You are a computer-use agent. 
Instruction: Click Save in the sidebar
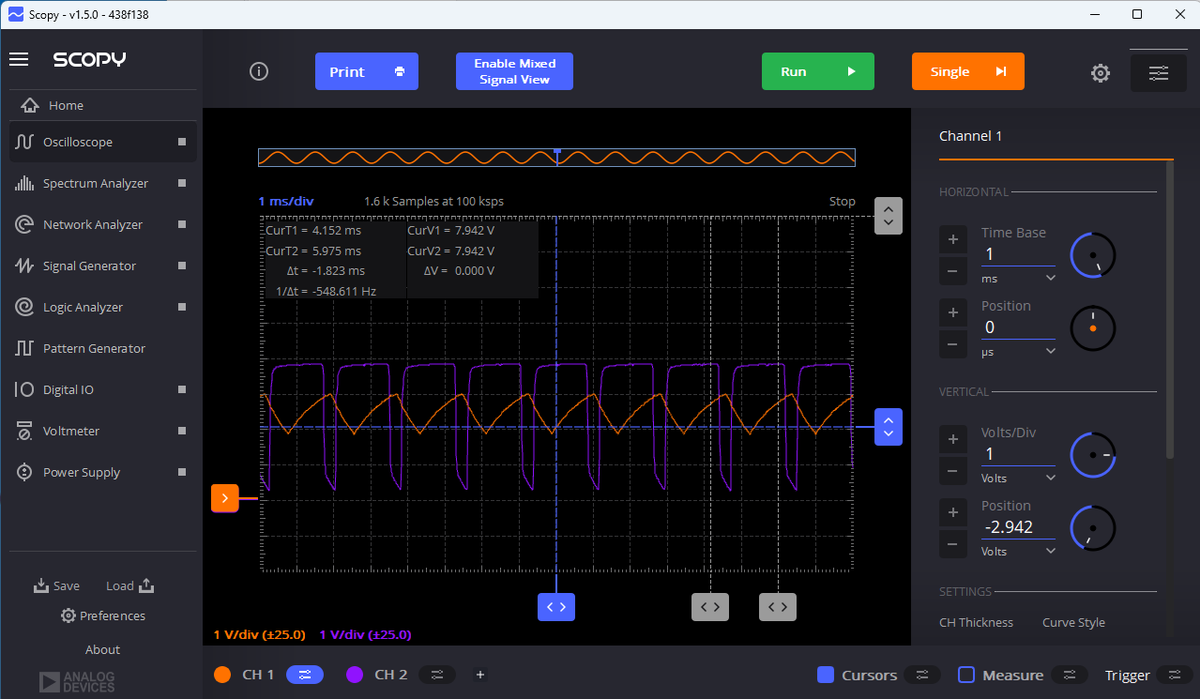pos(57,586)
